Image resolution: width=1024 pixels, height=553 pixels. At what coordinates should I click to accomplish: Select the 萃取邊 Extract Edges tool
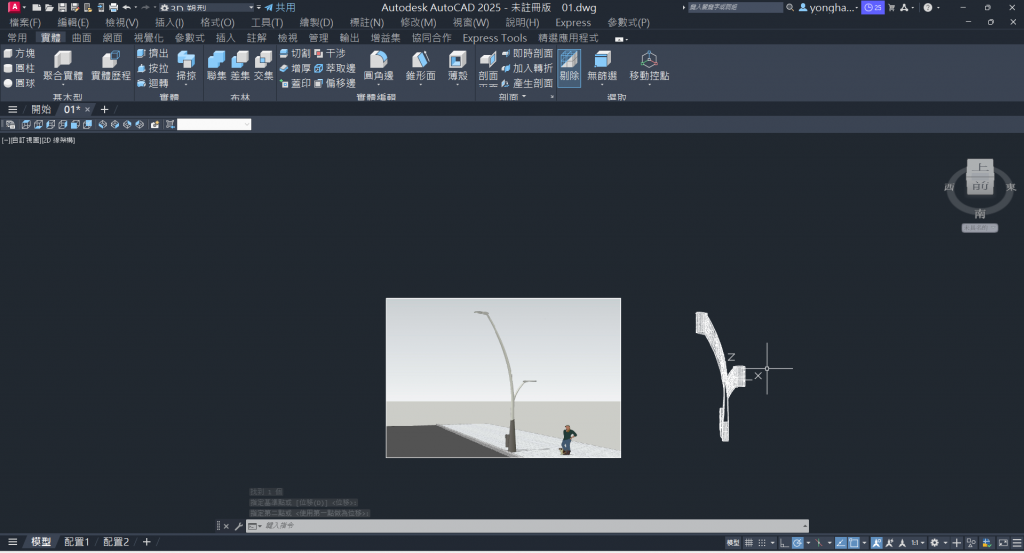(x=335, y=68)
